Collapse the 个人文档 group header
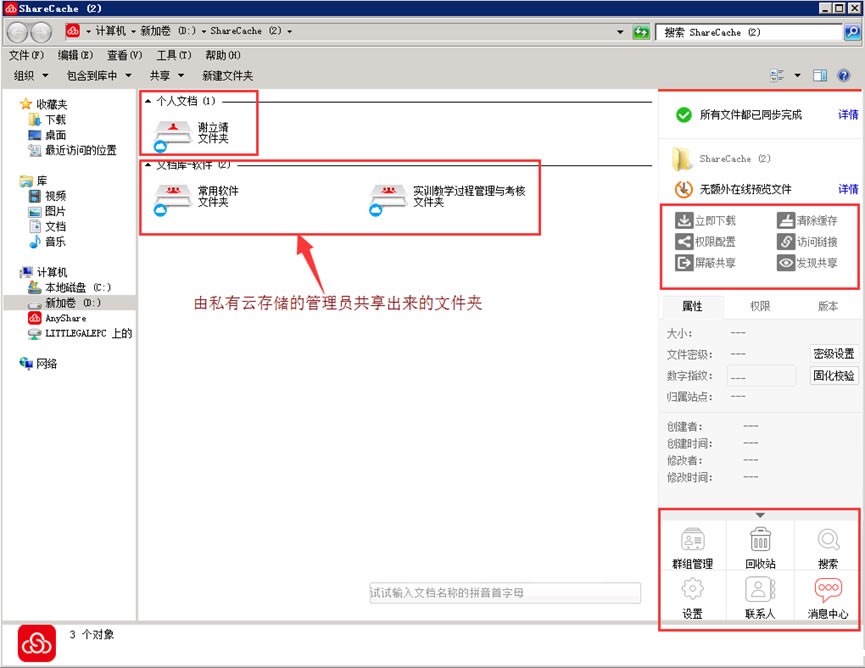Image resolution: width=865 pixels, height=668 pixels. (148, 101)
